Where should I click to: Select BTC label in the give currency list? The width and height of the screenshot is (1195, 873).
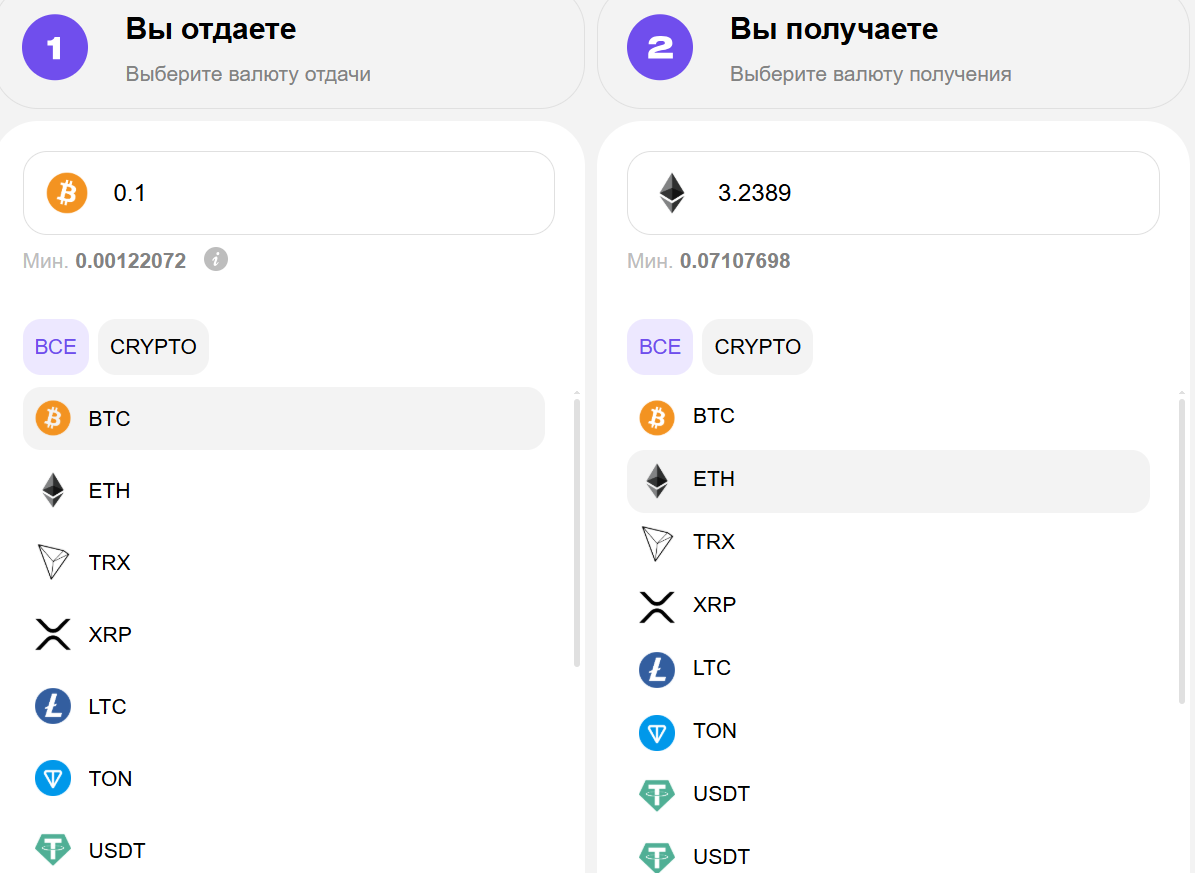109,419
